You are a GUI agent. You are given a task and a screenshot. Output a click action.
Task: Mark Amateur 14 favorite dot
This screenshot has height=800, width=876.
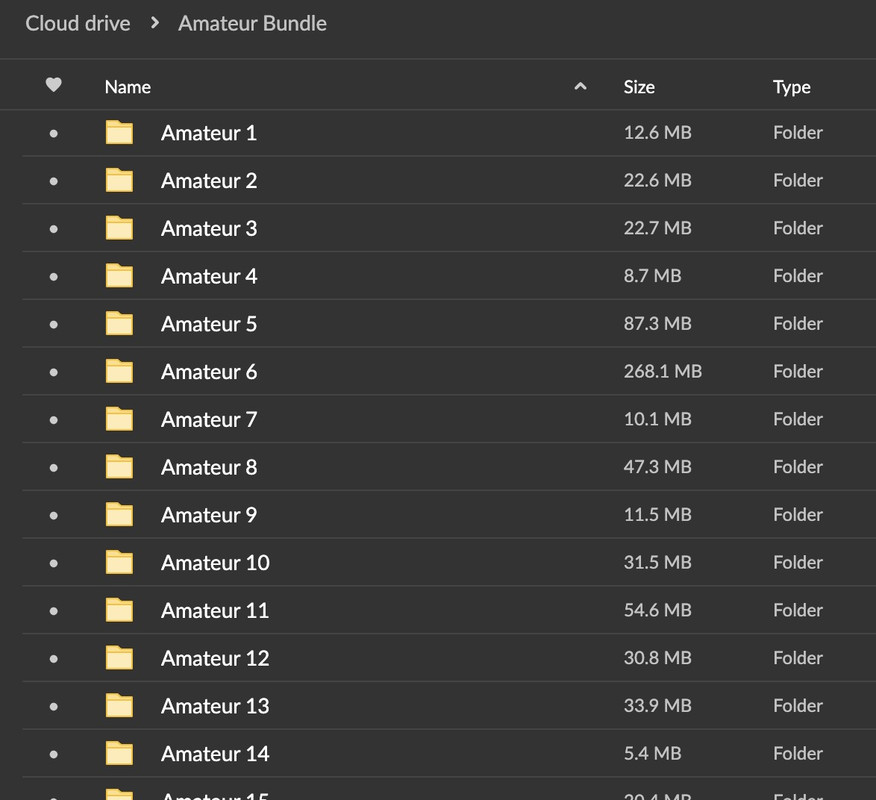54,754
